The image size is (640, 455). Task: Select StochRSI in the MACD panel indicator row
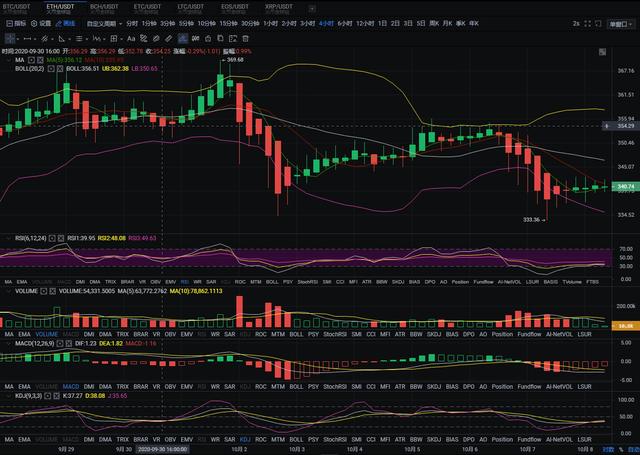pyautogui.click(x=335, y=386)
